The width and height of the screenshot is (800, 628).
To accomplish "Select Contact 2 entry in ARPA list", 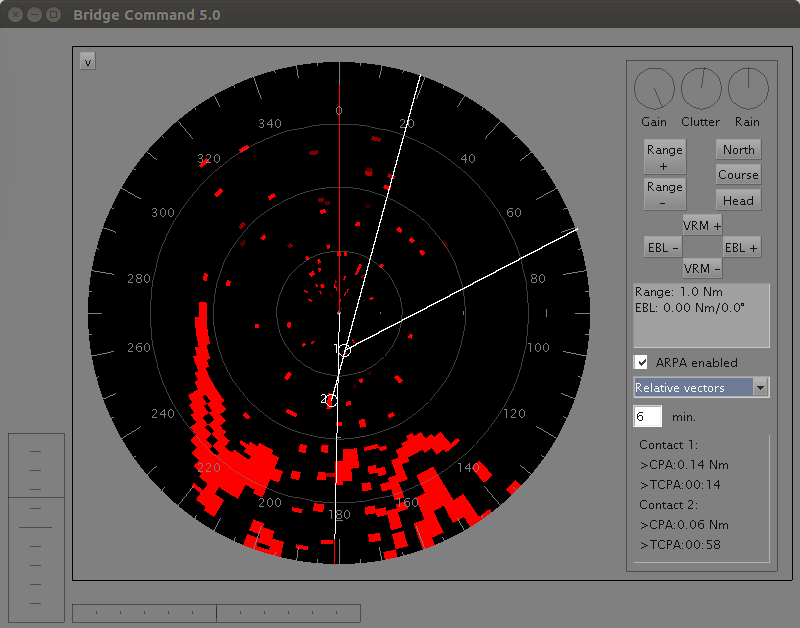I will [668, 505].
